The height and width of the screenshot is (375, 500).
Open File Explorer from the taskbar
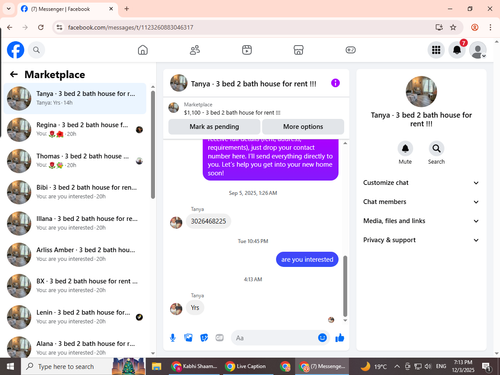pos(156,367)
